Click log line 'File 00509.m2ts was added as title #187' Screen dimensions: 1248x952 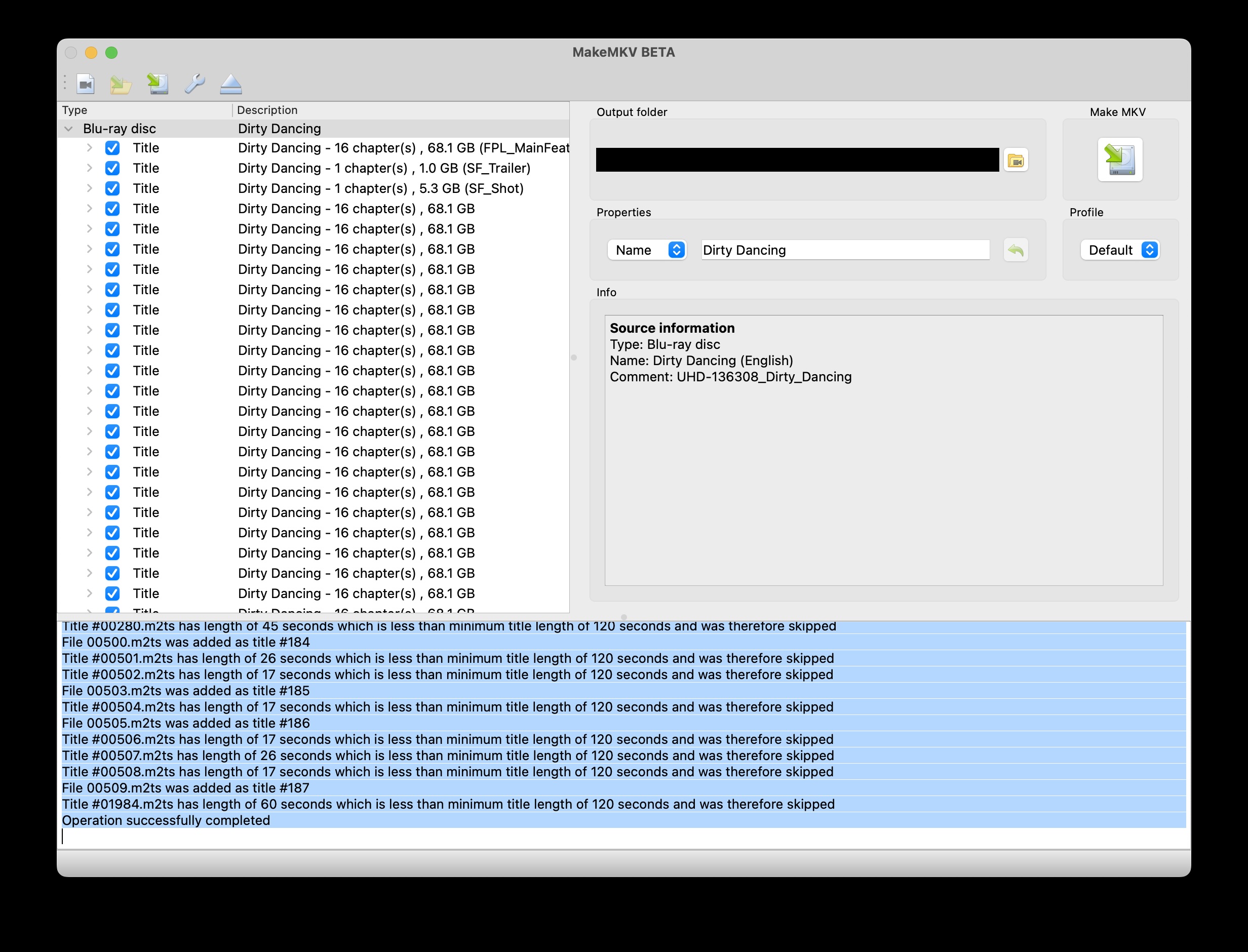pyautogui.click(x=186, y=788)
